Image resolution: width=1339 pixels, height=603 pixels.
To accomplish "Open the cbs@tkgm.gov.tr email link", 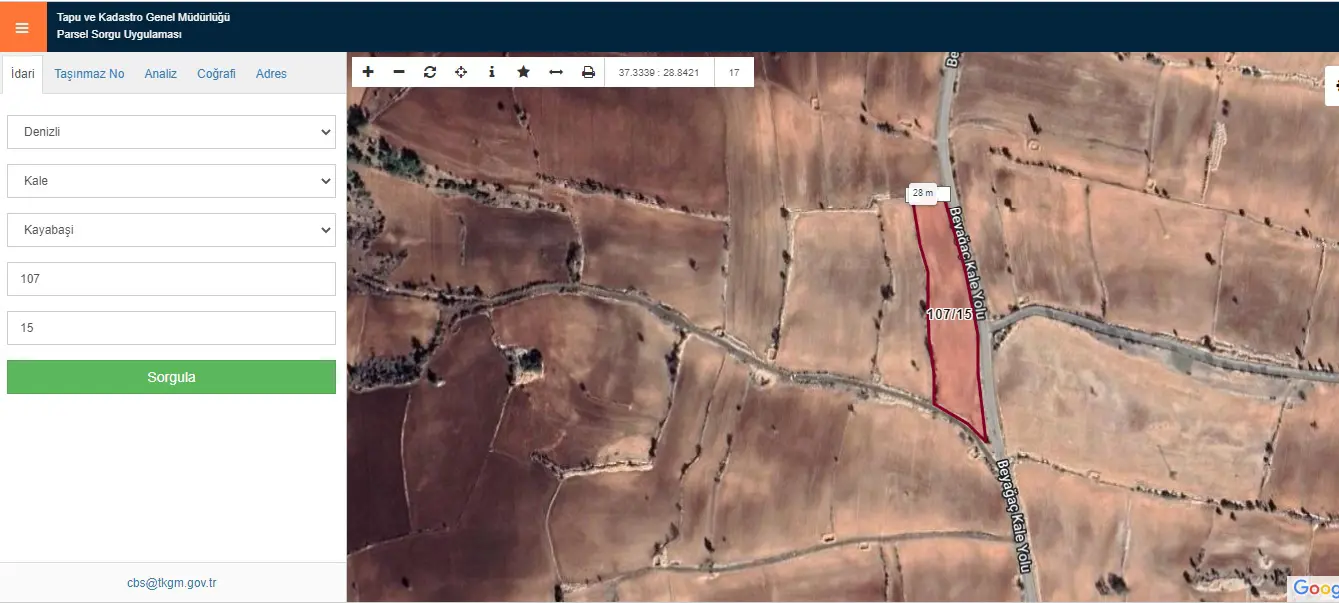I will 172,583.
